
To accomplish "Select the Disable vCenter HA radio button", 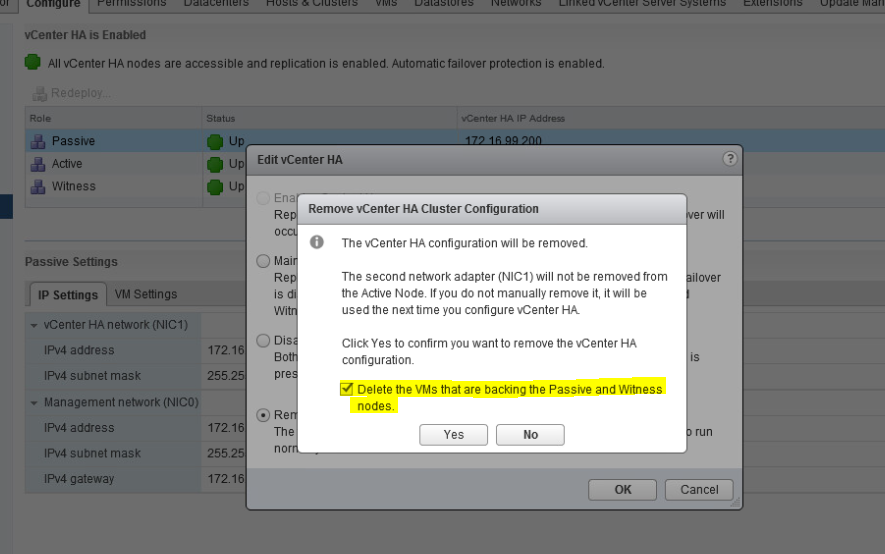I will click(263, 340).
